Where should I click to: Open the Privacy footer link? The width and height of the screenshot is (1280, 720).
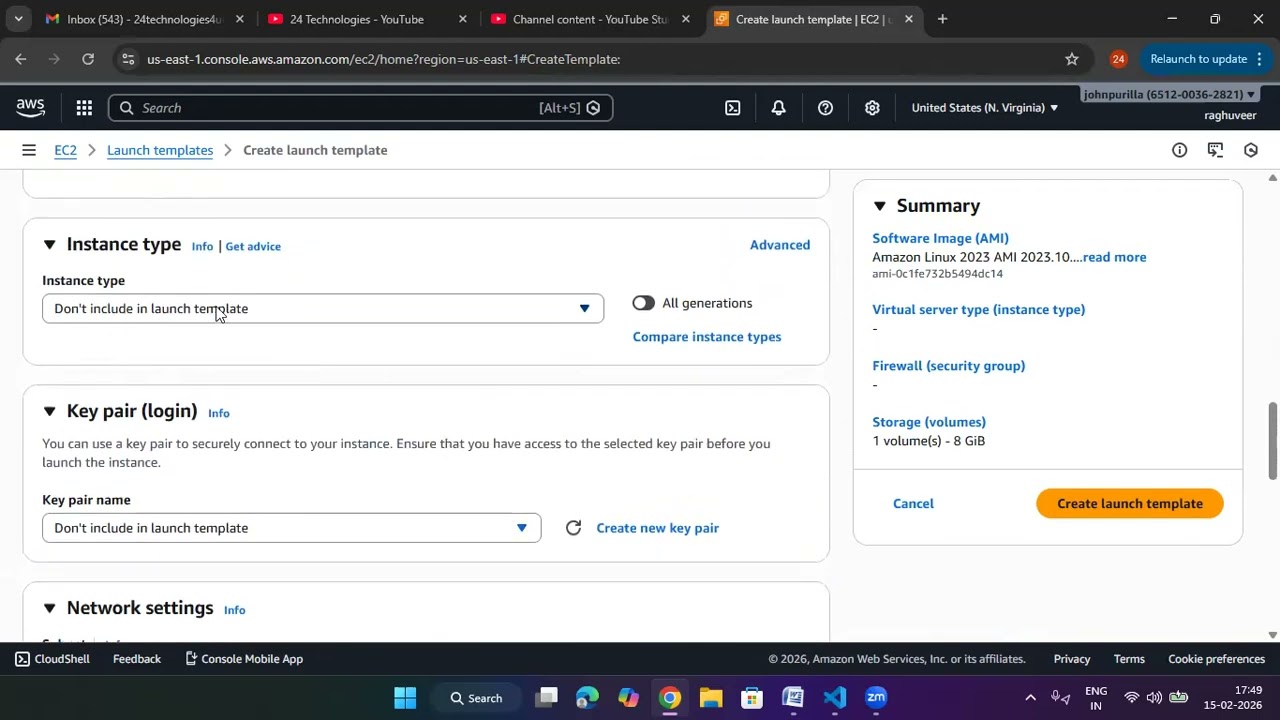(1072, 659)
